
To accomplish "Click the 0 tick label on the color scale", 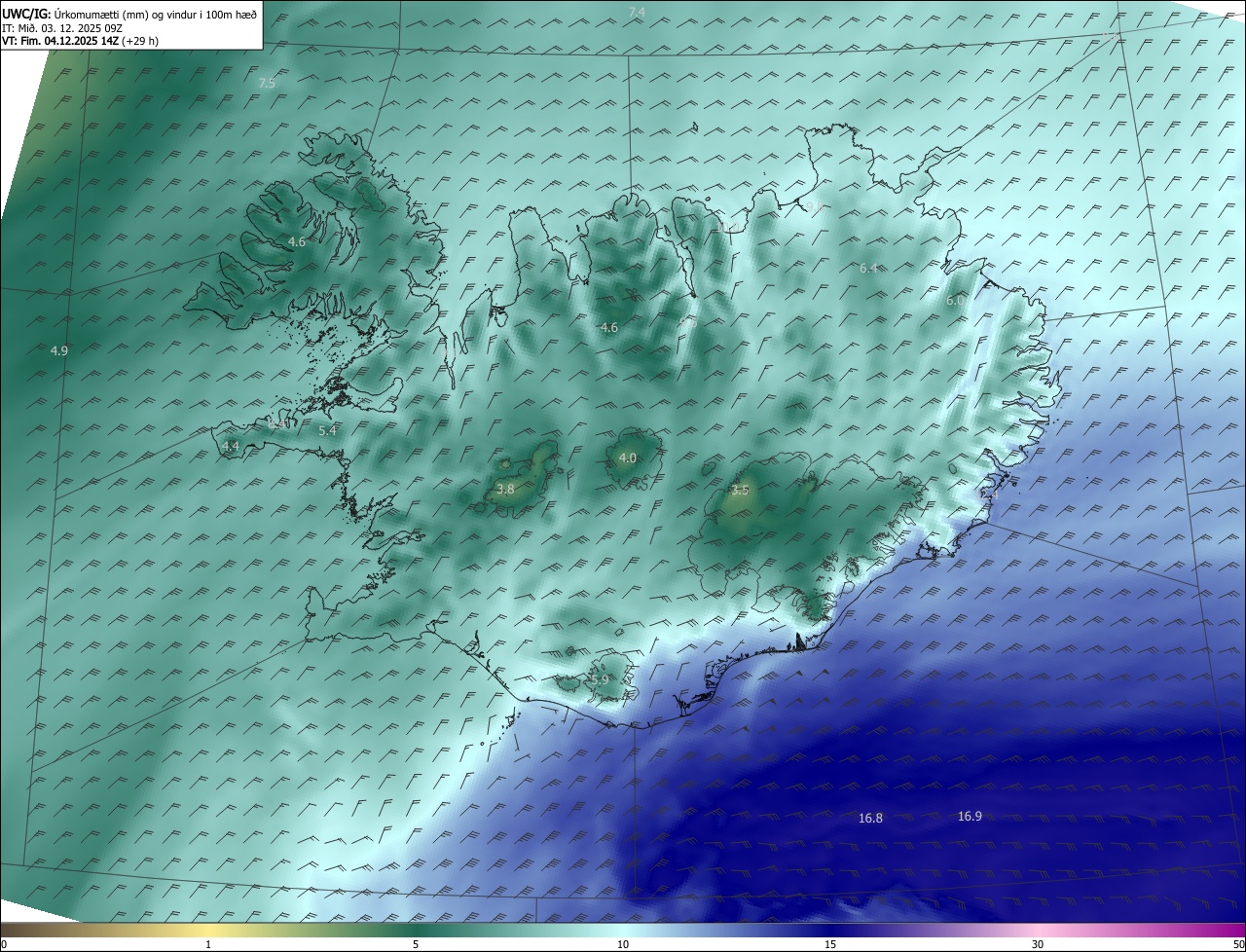I will [3, 944].
